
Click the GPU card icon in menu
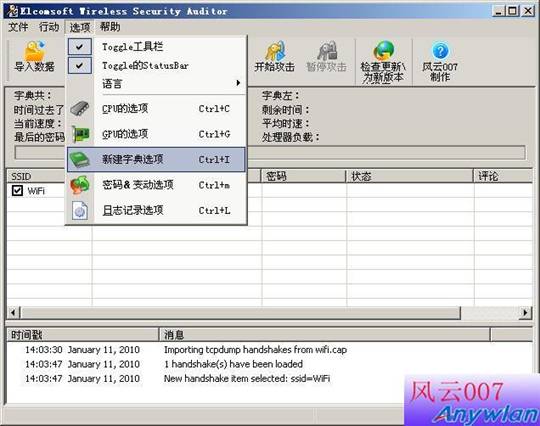click(x=80, y=134)
